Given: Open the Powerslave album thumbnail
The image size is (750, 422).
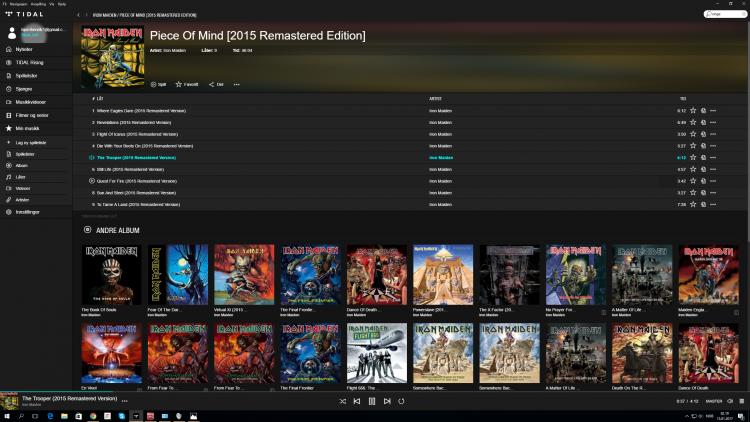Looking at the screenshot, I should point(443,274).
